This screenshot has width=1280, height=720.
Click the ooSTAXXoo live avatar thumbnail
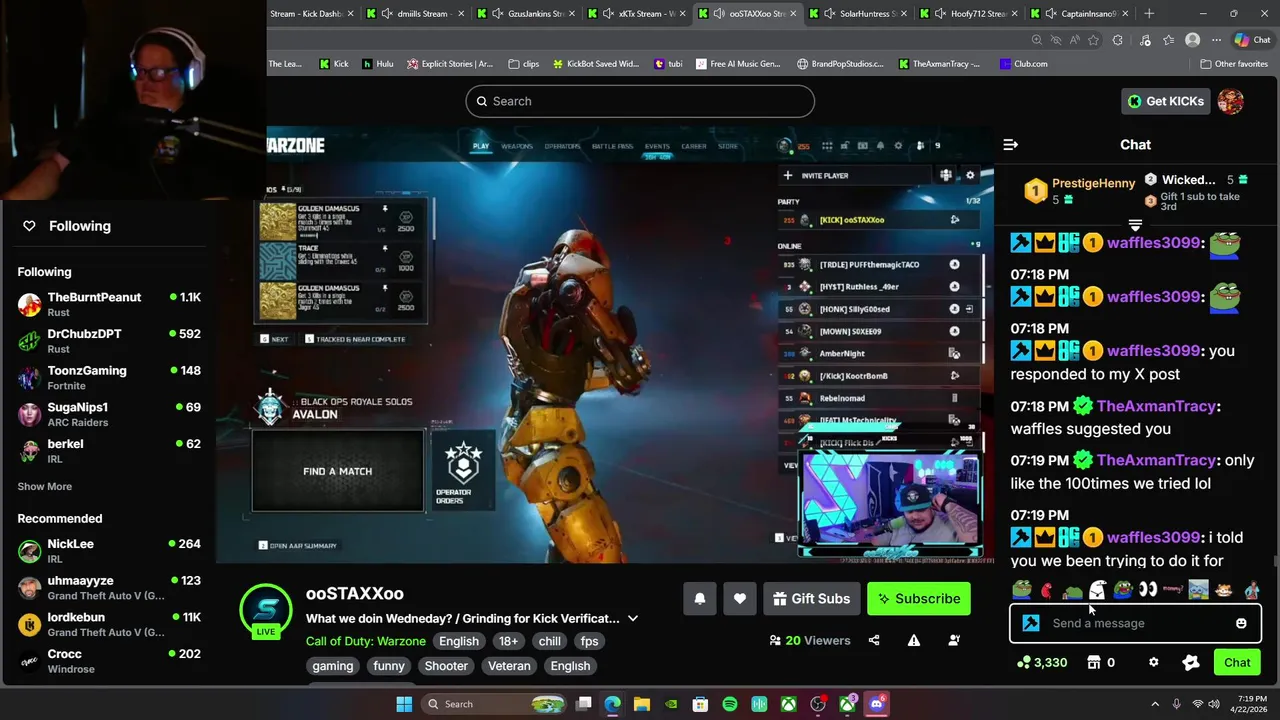(266, 609)
